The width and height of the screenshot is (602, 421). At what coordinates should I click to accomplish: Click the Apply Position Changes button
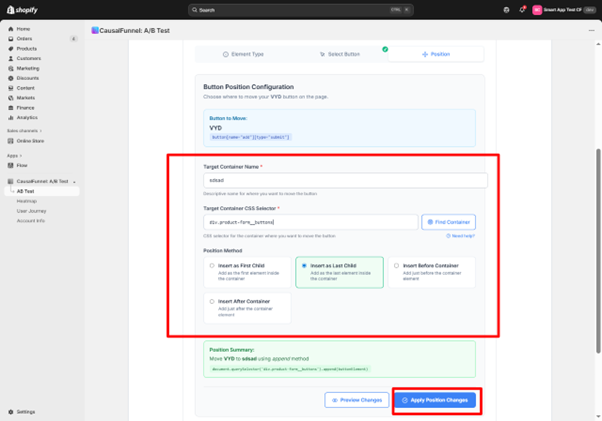434,400
